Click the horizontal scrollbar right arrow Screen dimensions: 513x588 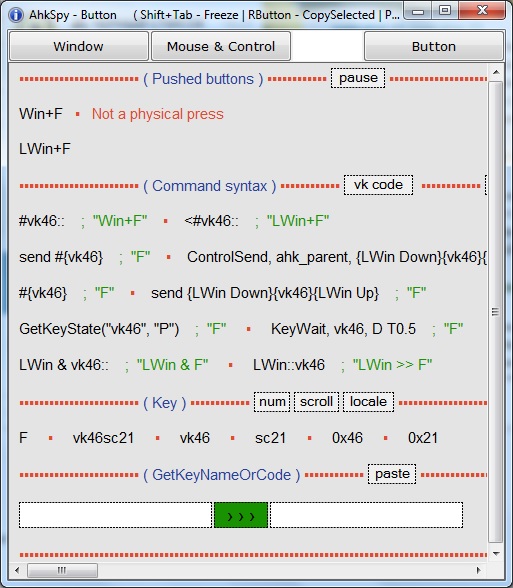[x=478, y=570]
